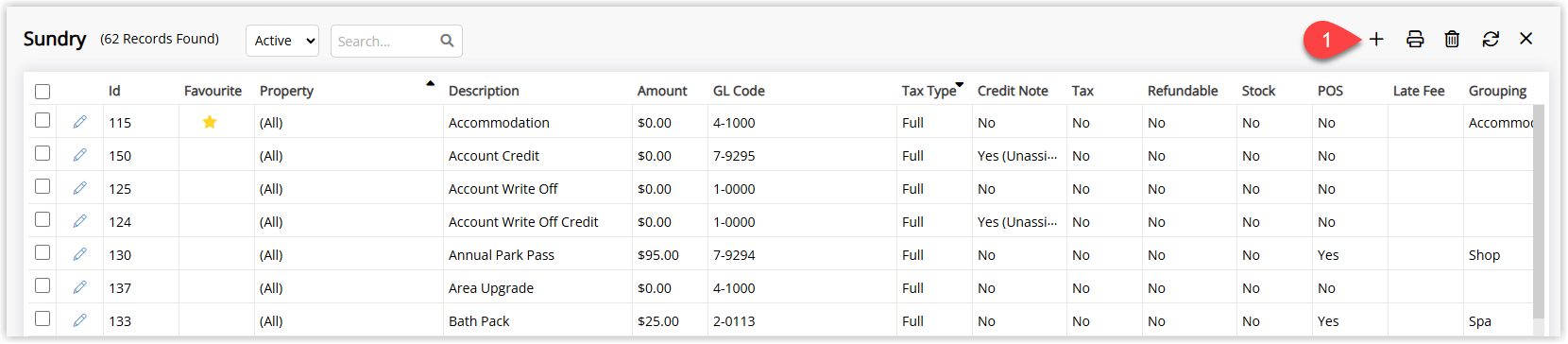Click the trash delete icon

point(1452,39)
